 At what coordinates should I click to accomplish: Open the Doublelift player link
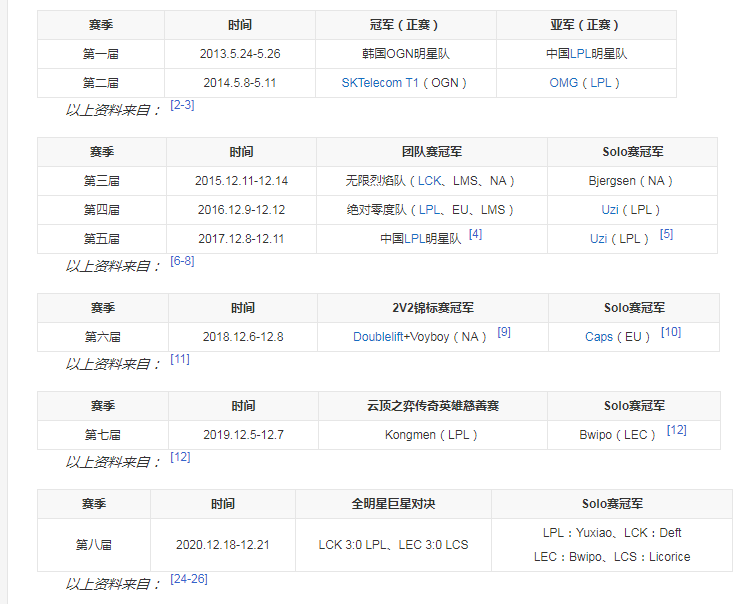378,337
